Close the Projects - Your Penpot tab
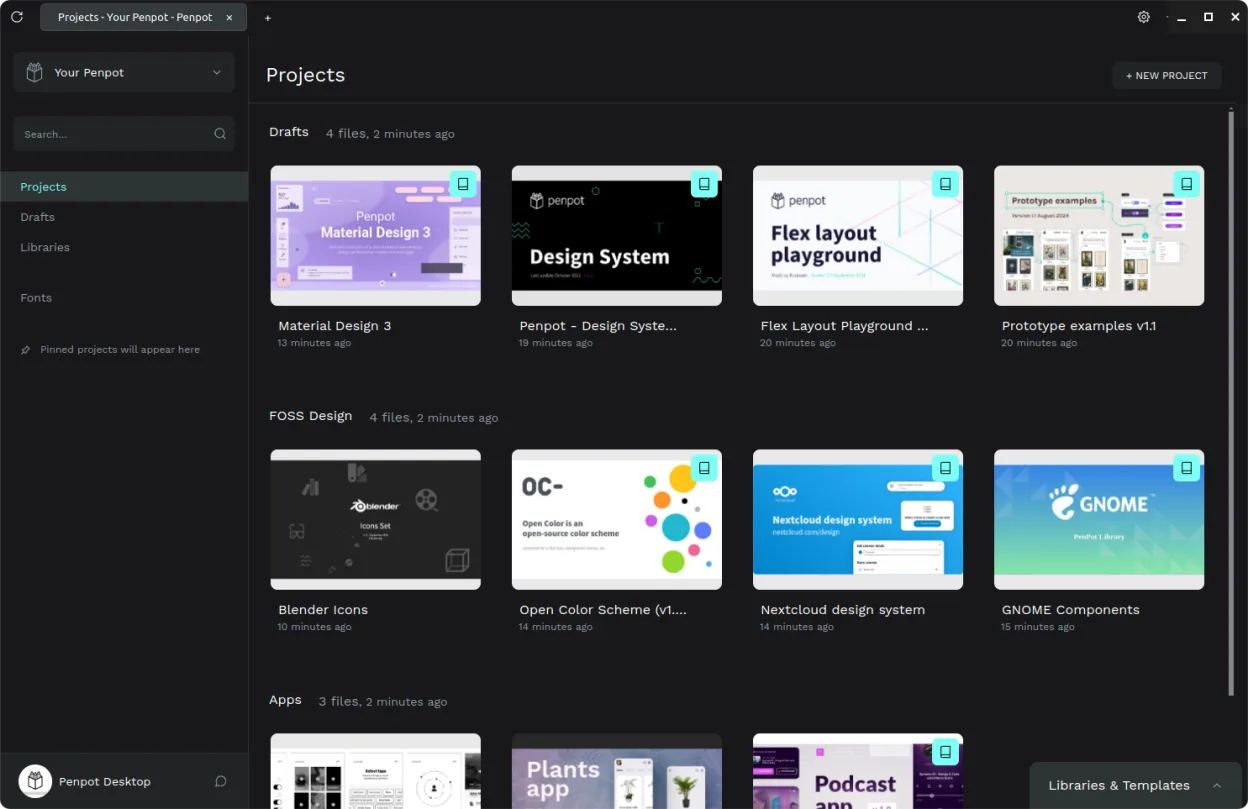Image resolution: width=1248 pixels, height=809 pixels. (x=230, y=17)
